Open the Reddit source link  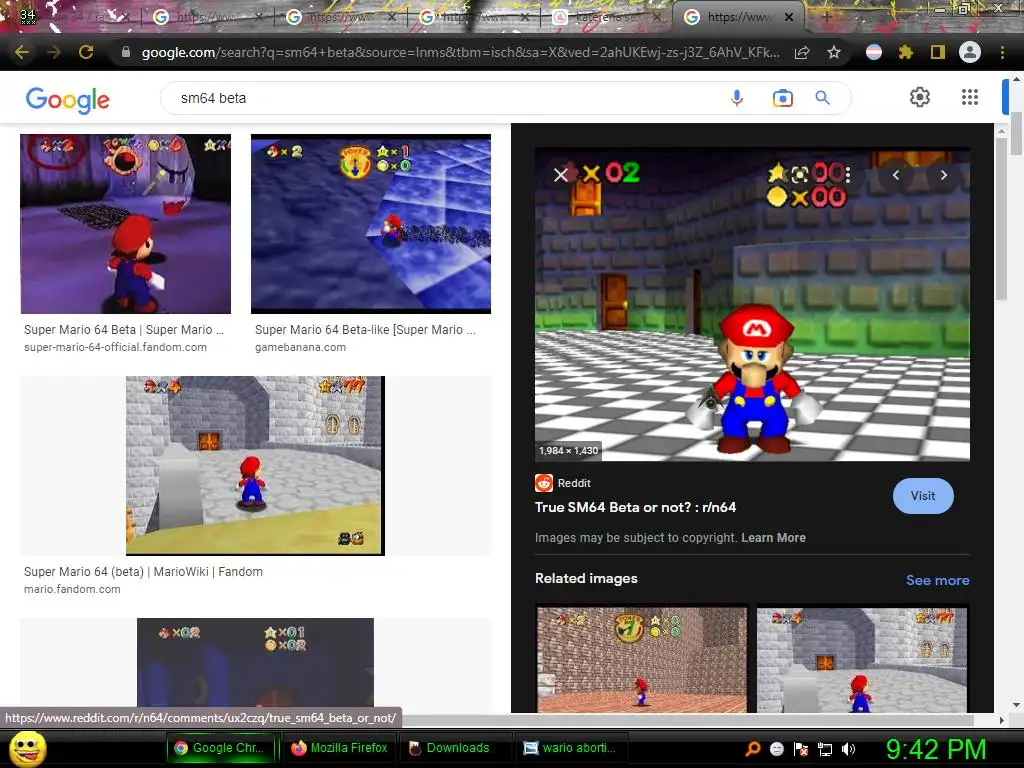point(563,483)
